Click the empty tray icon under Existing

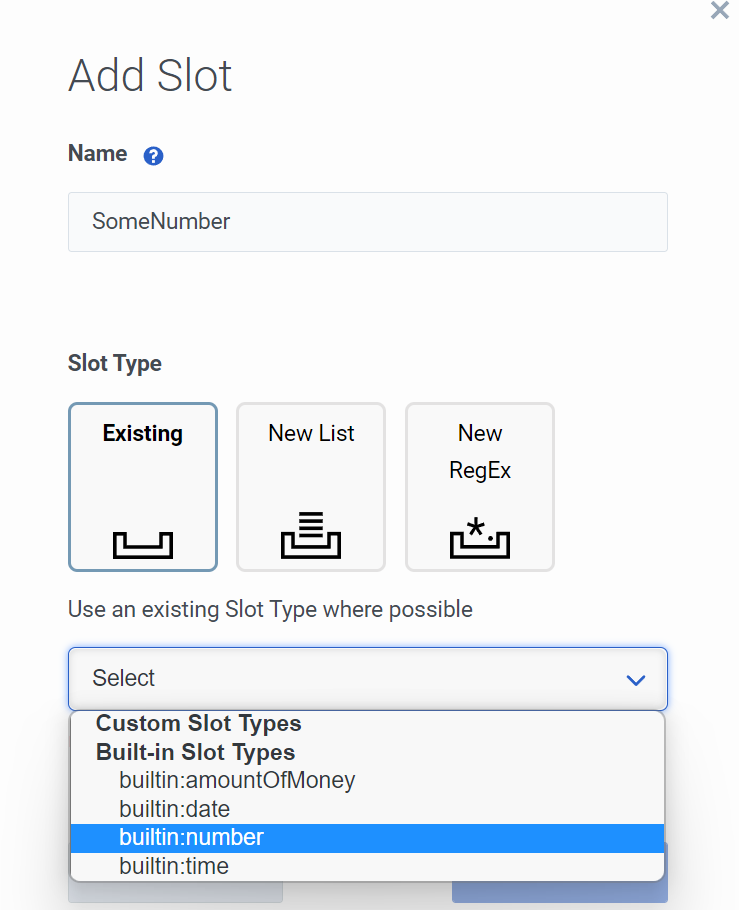point(143,544)
